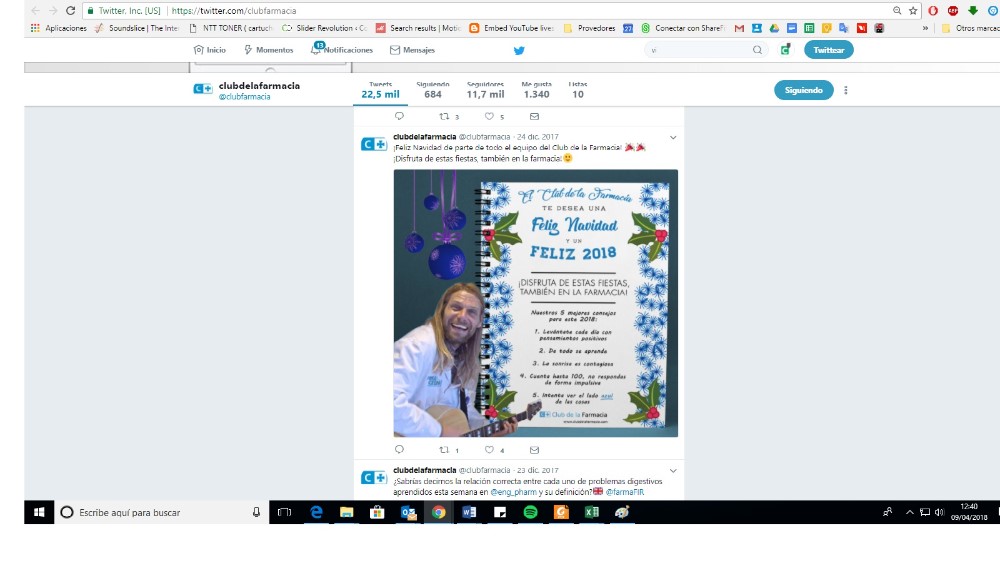Screen dimensions: 1000x563
Task: Open more profile options three-dot menu
Action: pyautogui.click(x=846, y=90)
